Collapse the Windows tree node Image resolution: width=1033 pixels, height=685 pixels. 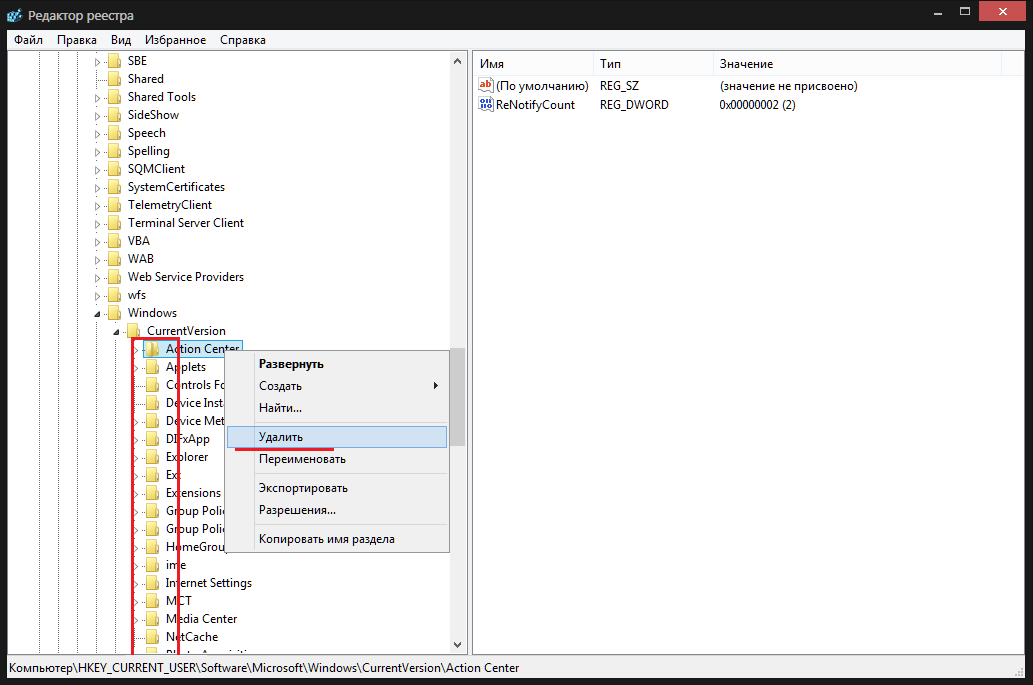(x=98, y=314)
